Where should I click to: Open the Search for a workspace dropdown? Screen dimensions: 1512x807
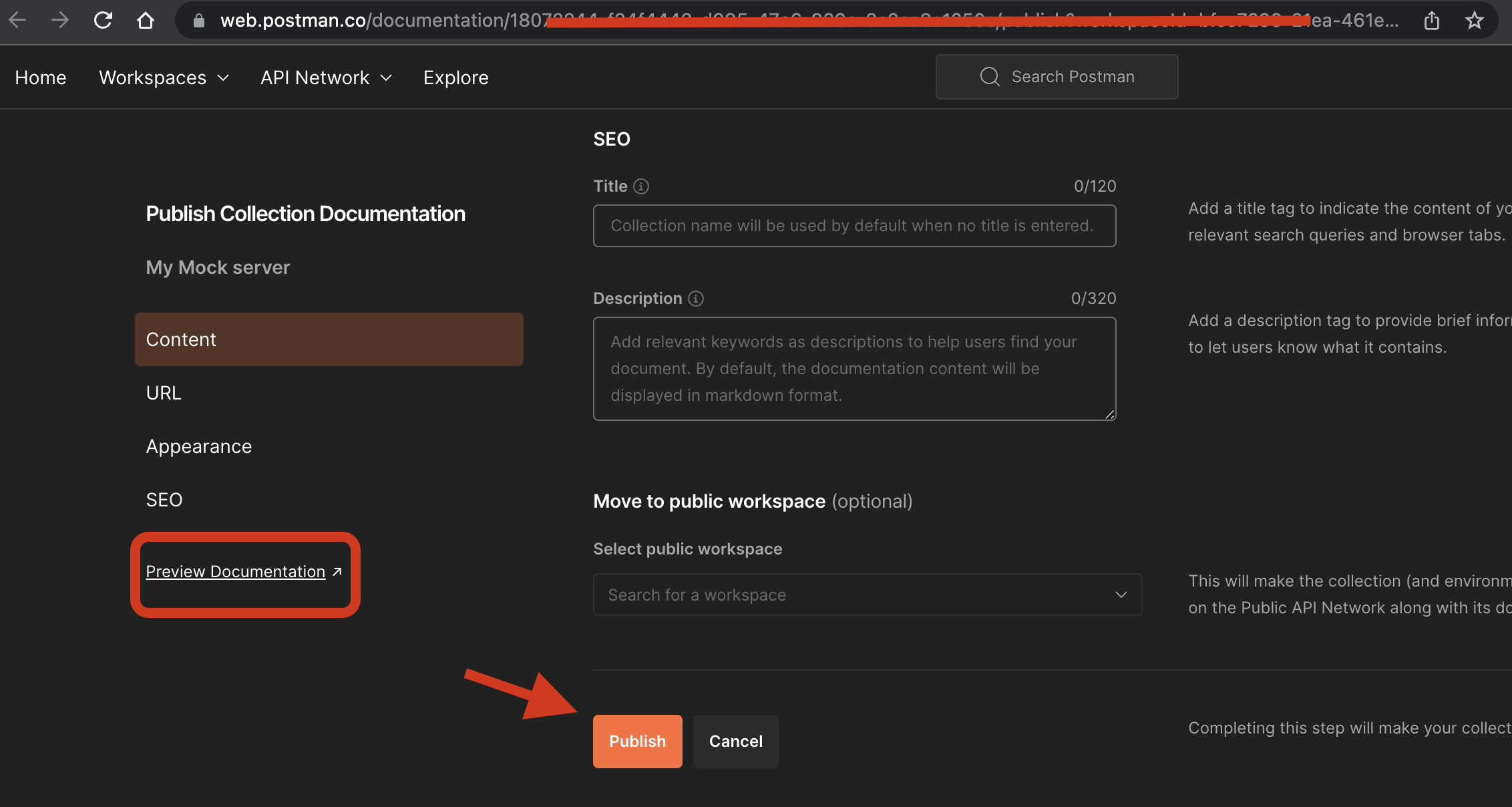(867, 595)
